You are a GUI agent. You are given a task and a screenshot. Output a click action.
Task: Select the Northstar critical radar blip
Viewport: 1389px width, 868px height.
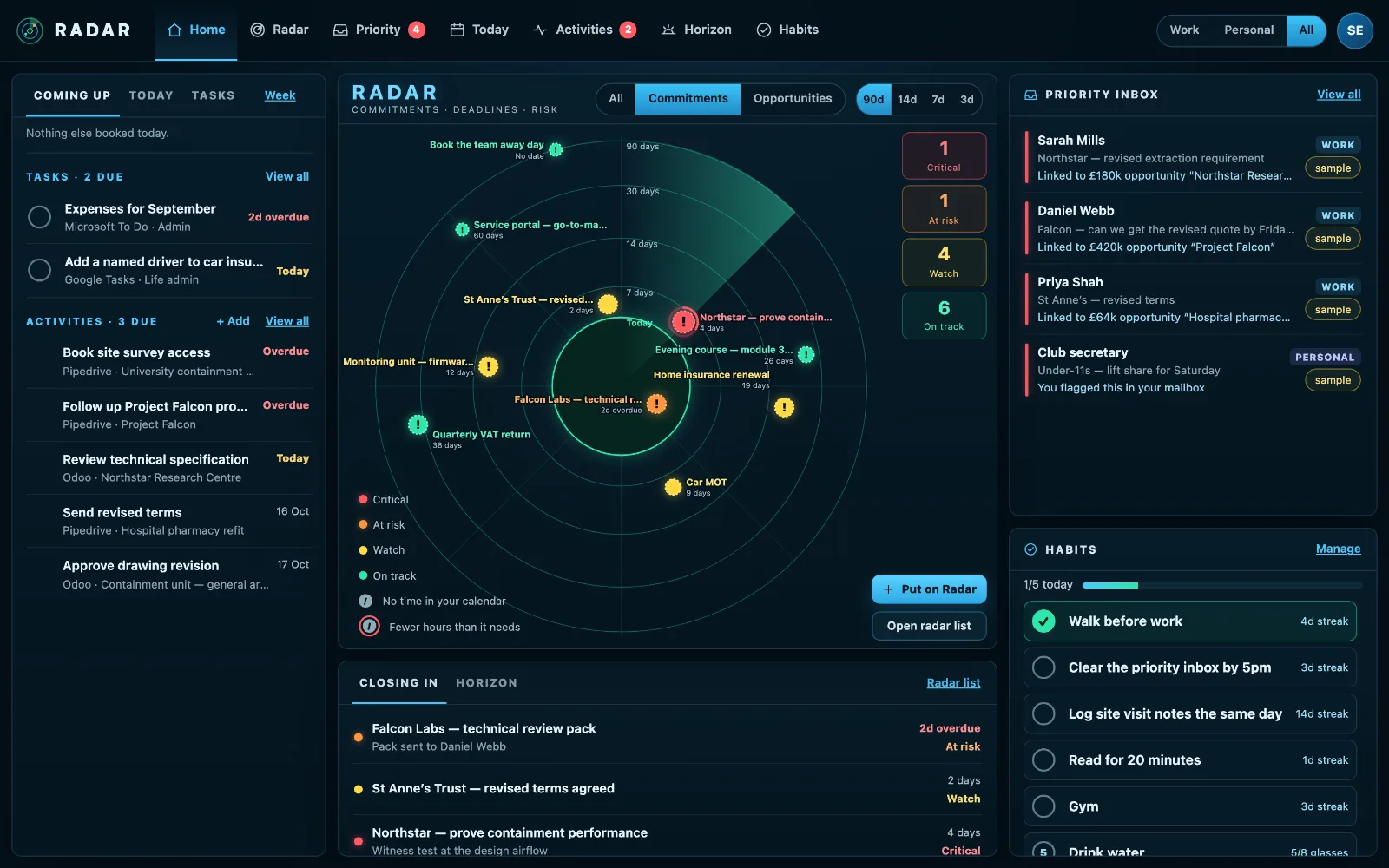point(684,321)
